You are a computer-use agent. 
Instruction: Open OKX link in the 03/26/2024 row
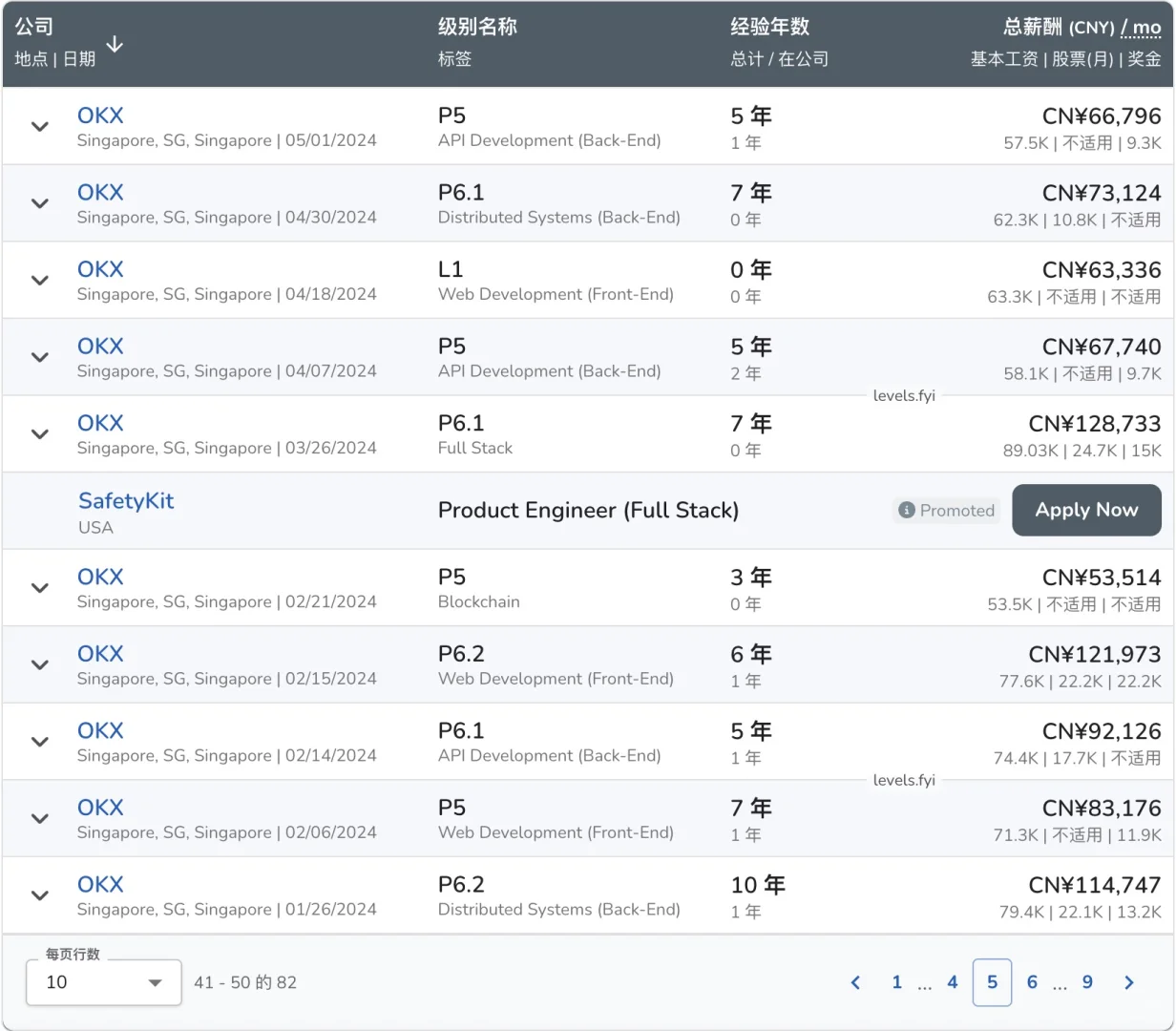click(x=100, y=423)
